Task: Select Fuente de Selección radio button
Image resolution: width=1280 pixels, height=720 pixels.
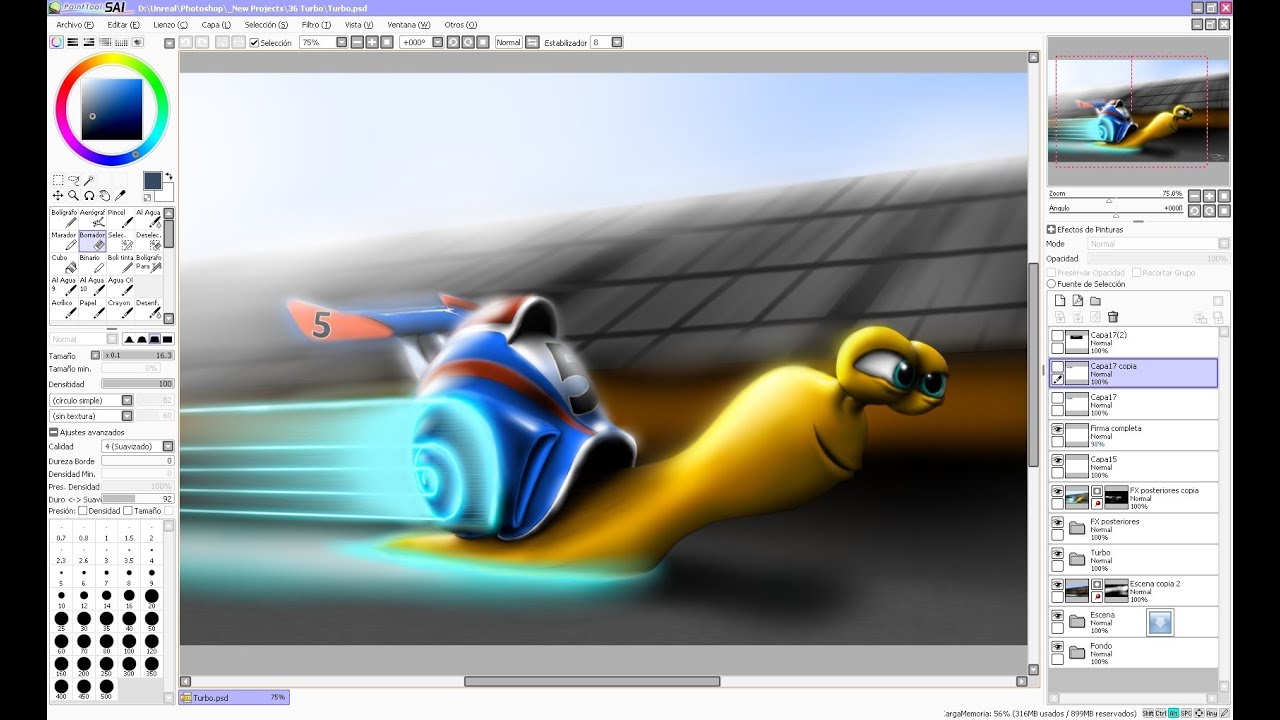Action: pos(1051,284)
